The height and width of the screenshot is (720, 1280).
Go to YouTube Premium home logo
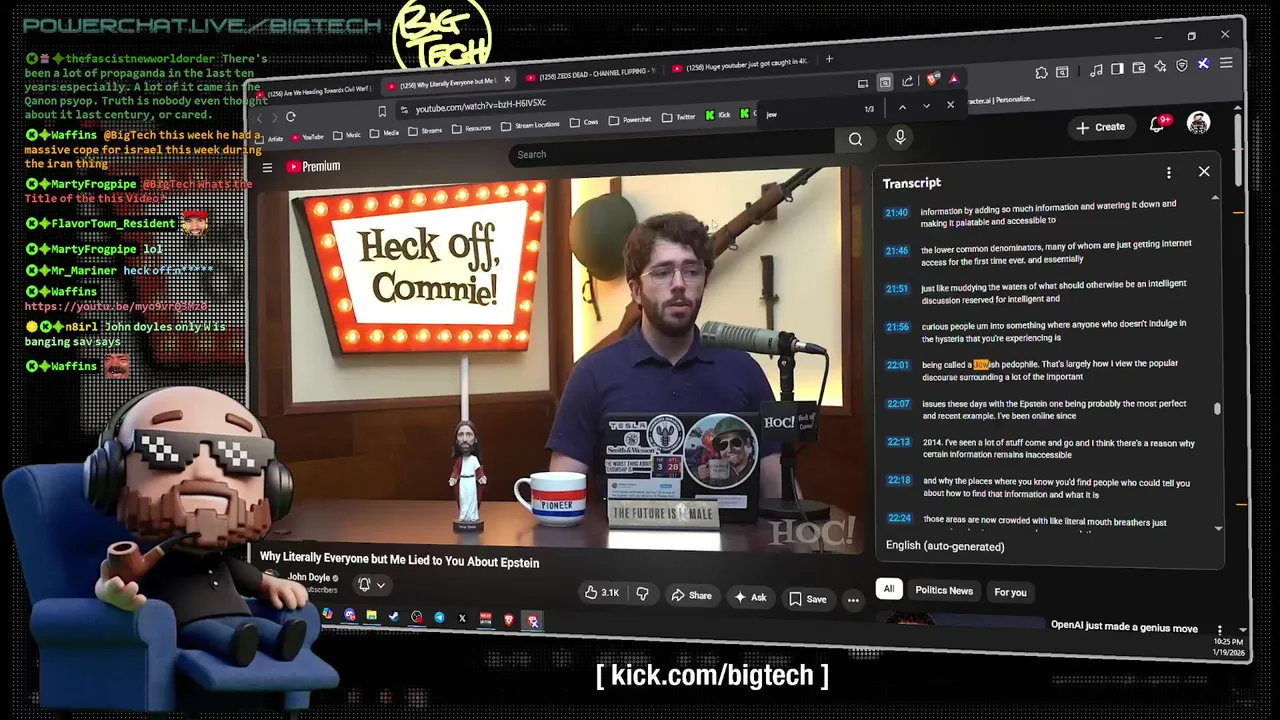(x=314, y=166)
